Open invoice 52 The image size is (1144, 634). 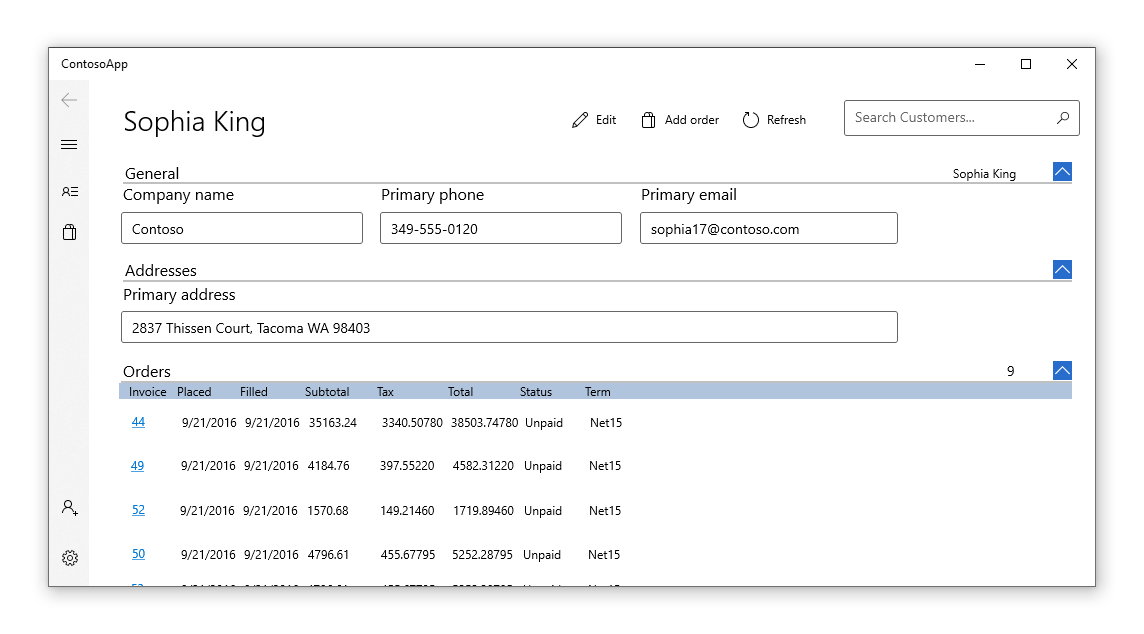click(x=138, y=510)
